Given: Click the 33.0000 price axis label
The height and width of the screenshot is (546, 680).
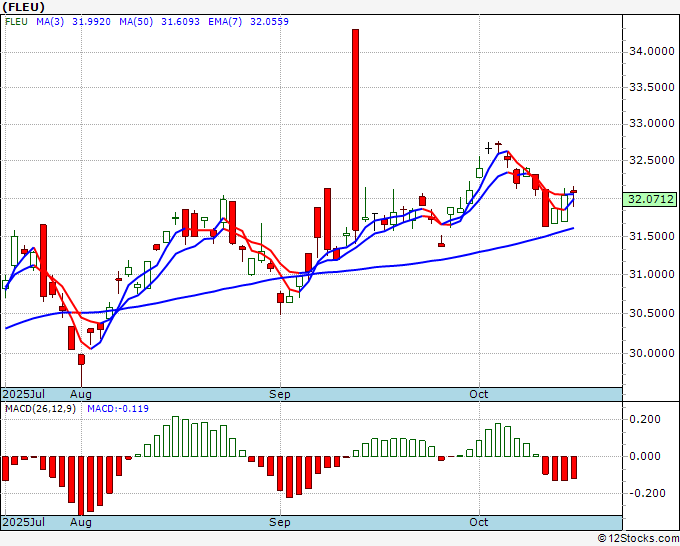Looking at the screenshot, I should [652, 124].
